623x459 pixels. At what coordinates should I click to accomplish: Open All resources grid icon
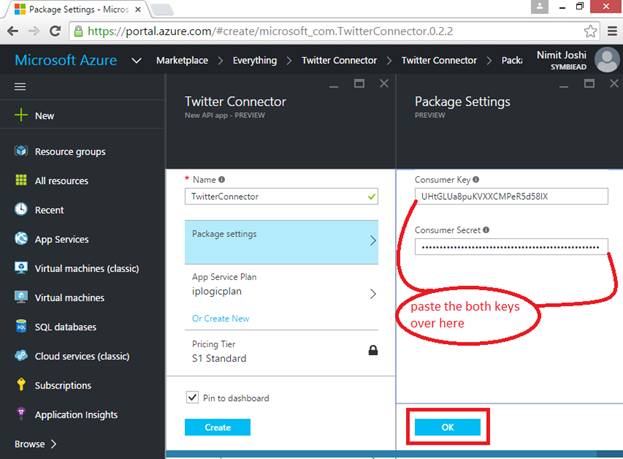pos(21,180)
